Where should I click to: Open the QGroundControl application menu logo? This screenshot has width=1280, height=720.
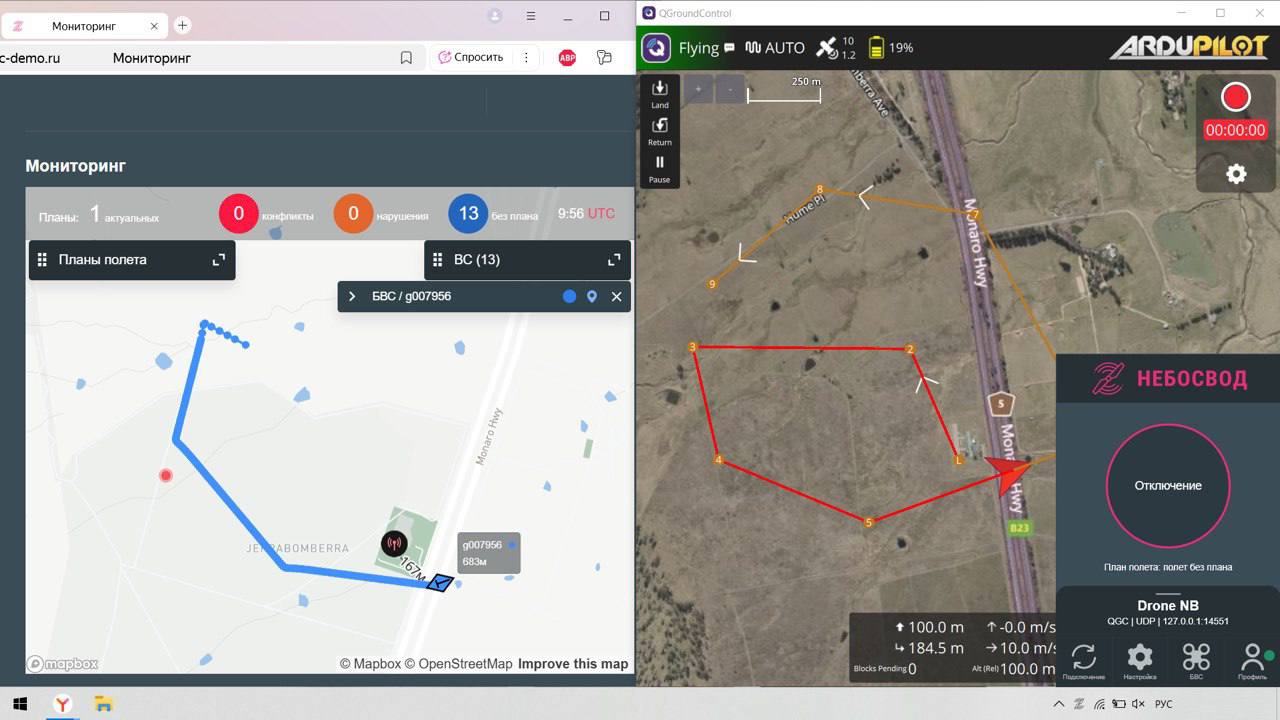[x=656, y=47]
